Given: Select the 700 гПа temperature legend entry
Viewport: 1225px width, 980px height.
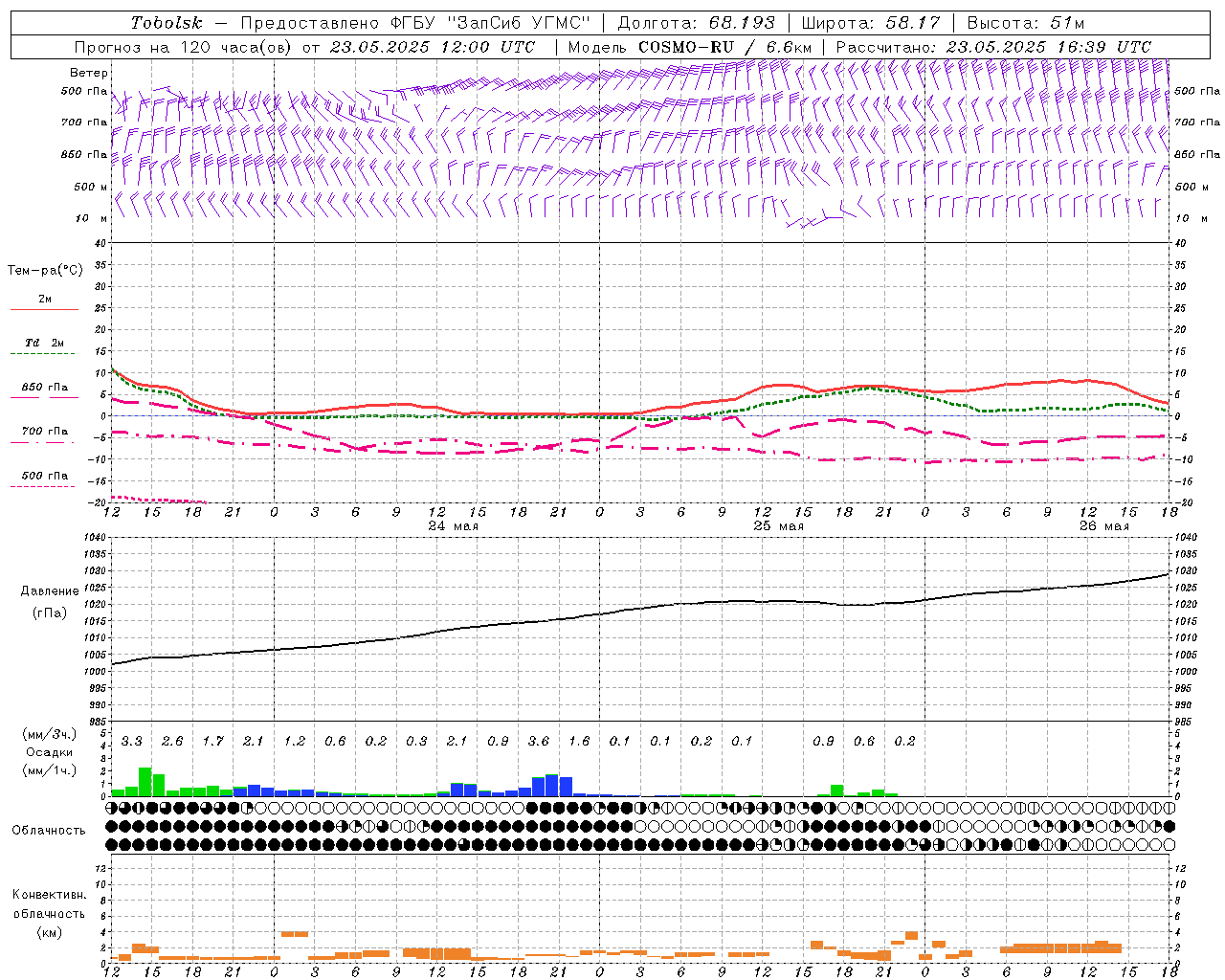Looking at the screenshot, I should [44, 432].
